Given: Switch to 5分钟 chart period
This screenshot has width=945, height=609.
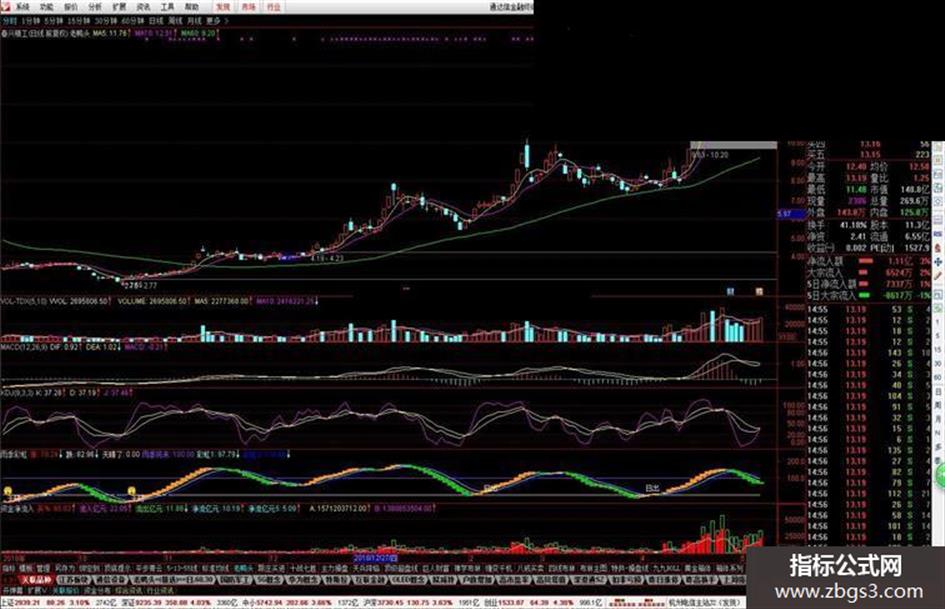Looking at the screenshot, I should 54,21.
